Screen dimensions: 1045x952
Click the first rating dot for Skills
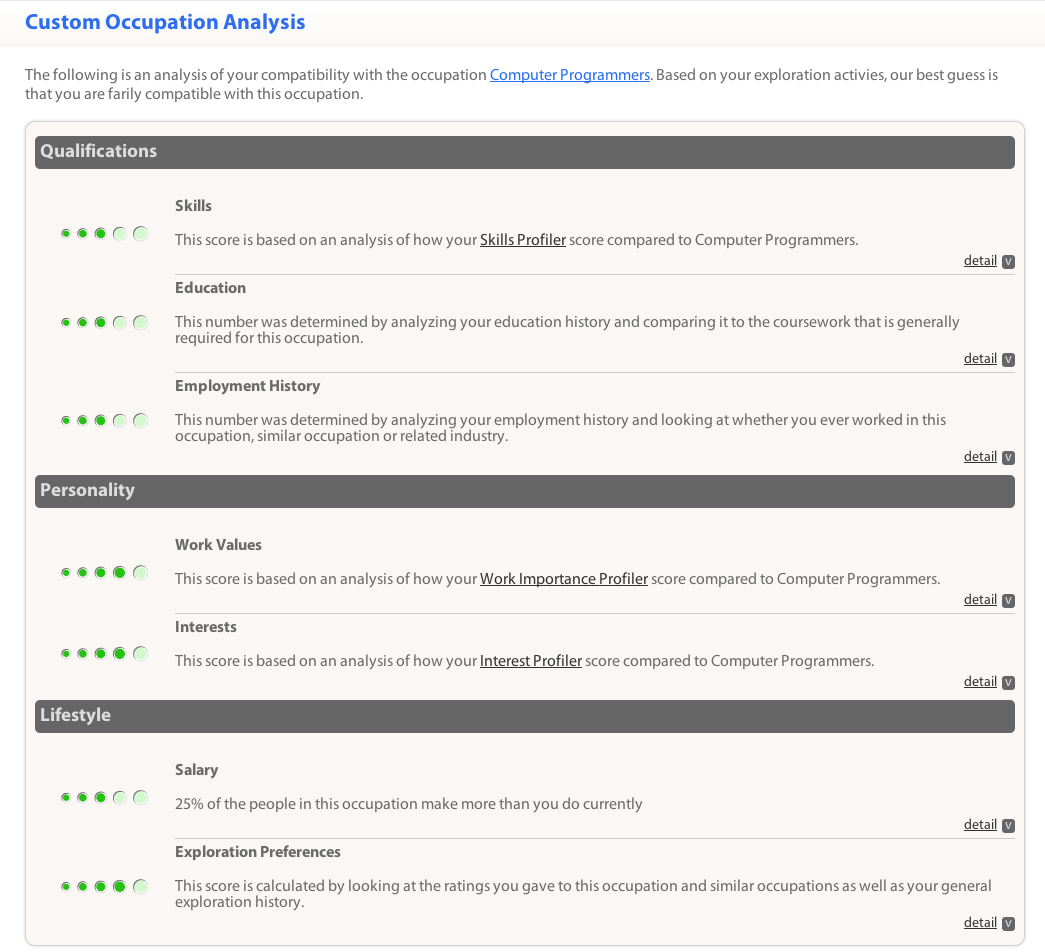pos(66,233)
